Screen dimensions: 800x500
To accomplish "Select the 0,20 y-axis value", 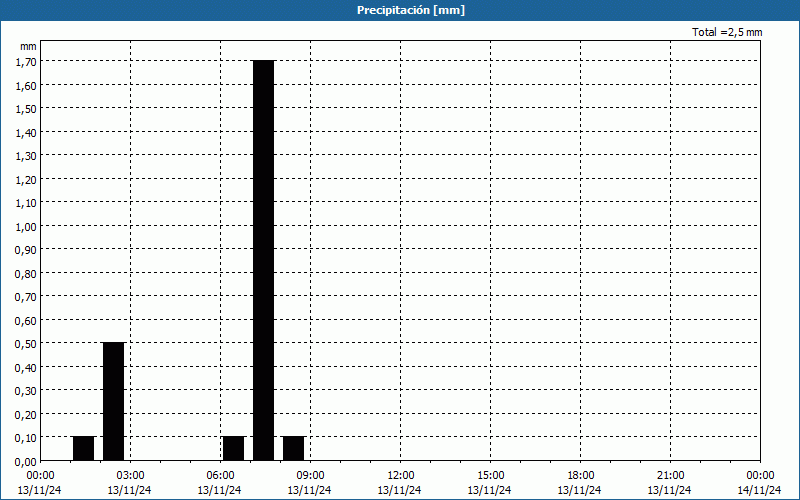I will [26, 415].
